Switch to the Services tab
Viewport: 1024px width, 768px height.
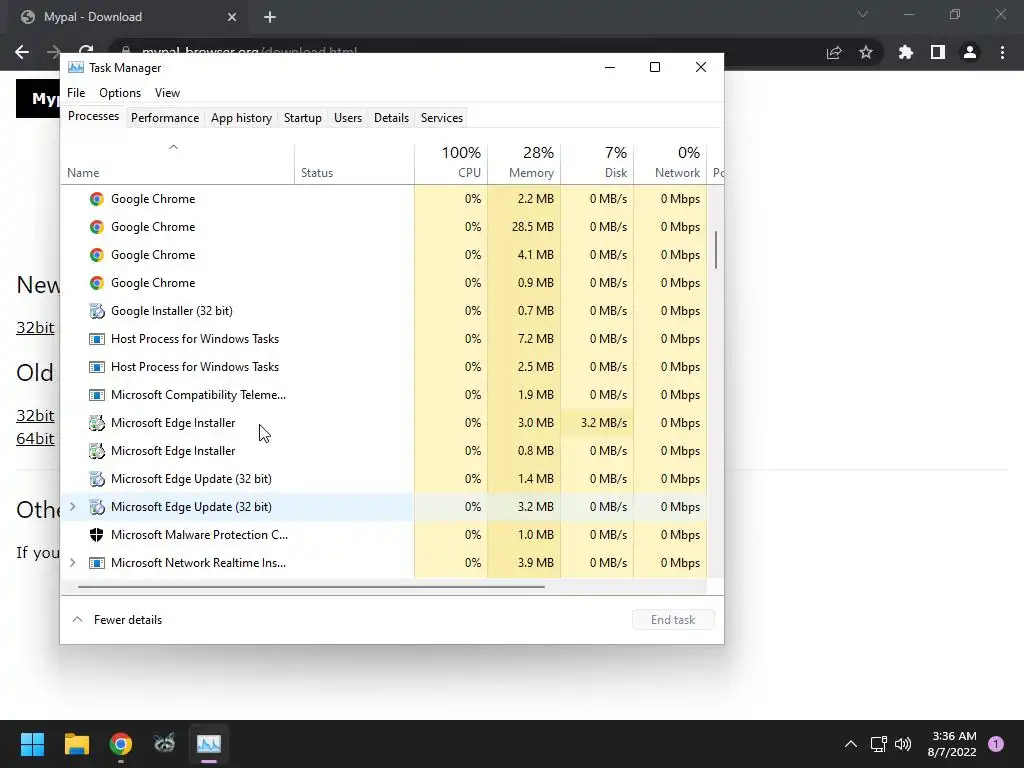[441, 118]
